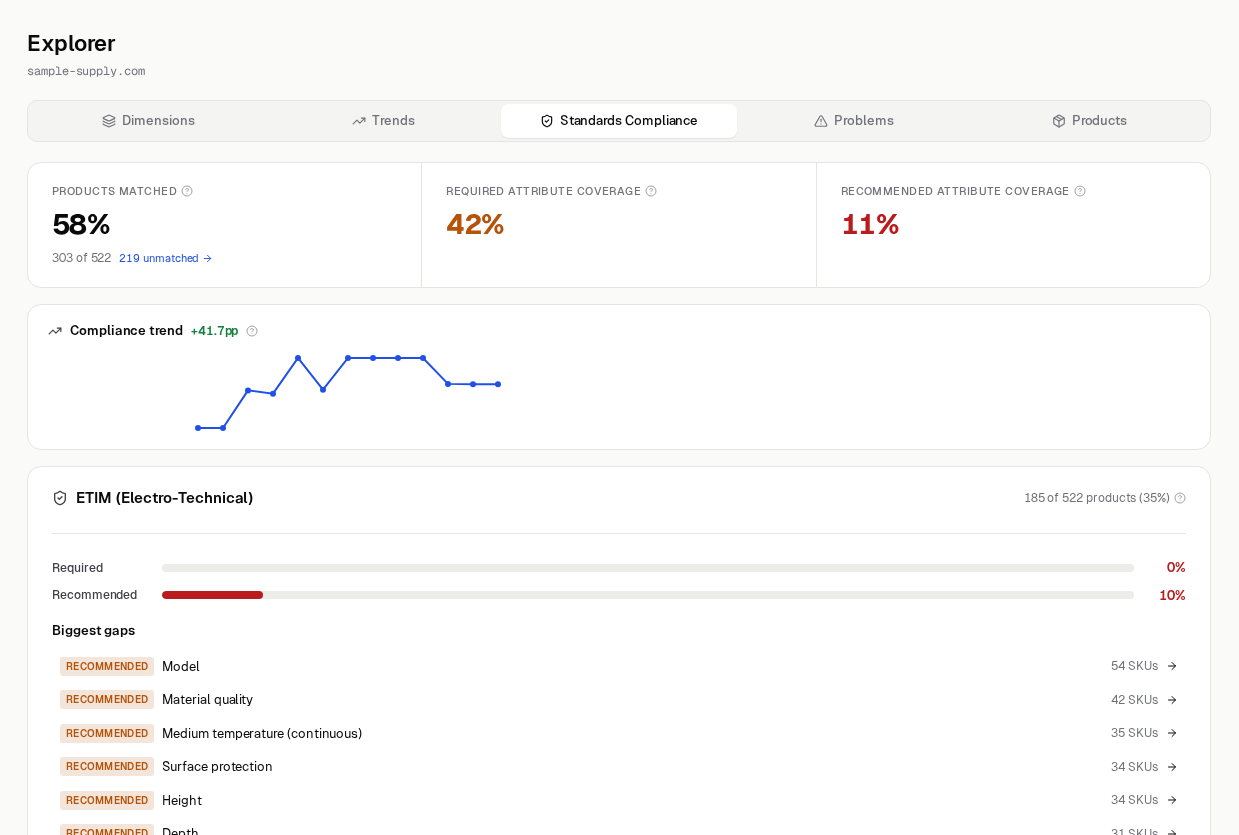Viewport: 1239px width, 835px height.
Task: Open Surface protection gap arrow
Action: point(1172,767)
